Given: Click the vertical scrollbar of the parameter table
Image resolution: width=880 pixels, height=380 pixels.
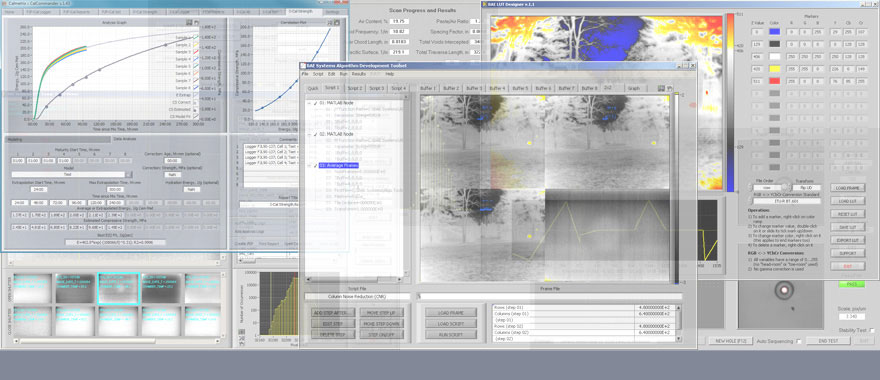Looking at the screenshot, I should (x=679, y=323).
